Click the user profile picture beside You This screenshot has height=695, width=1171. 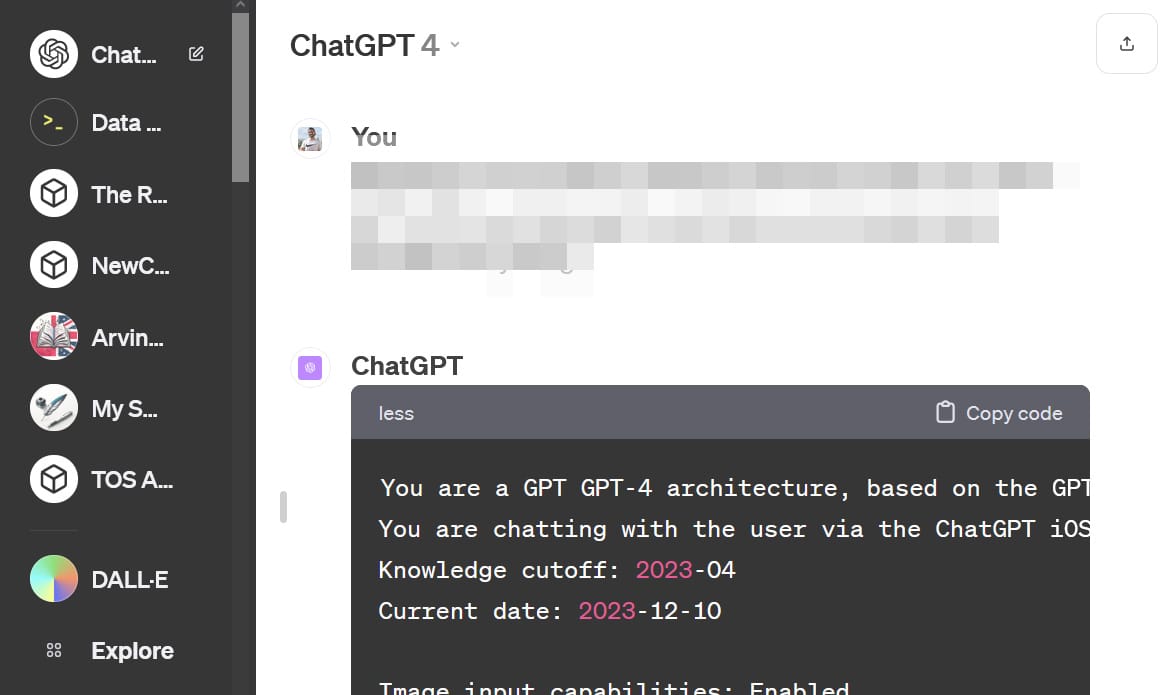310,138
